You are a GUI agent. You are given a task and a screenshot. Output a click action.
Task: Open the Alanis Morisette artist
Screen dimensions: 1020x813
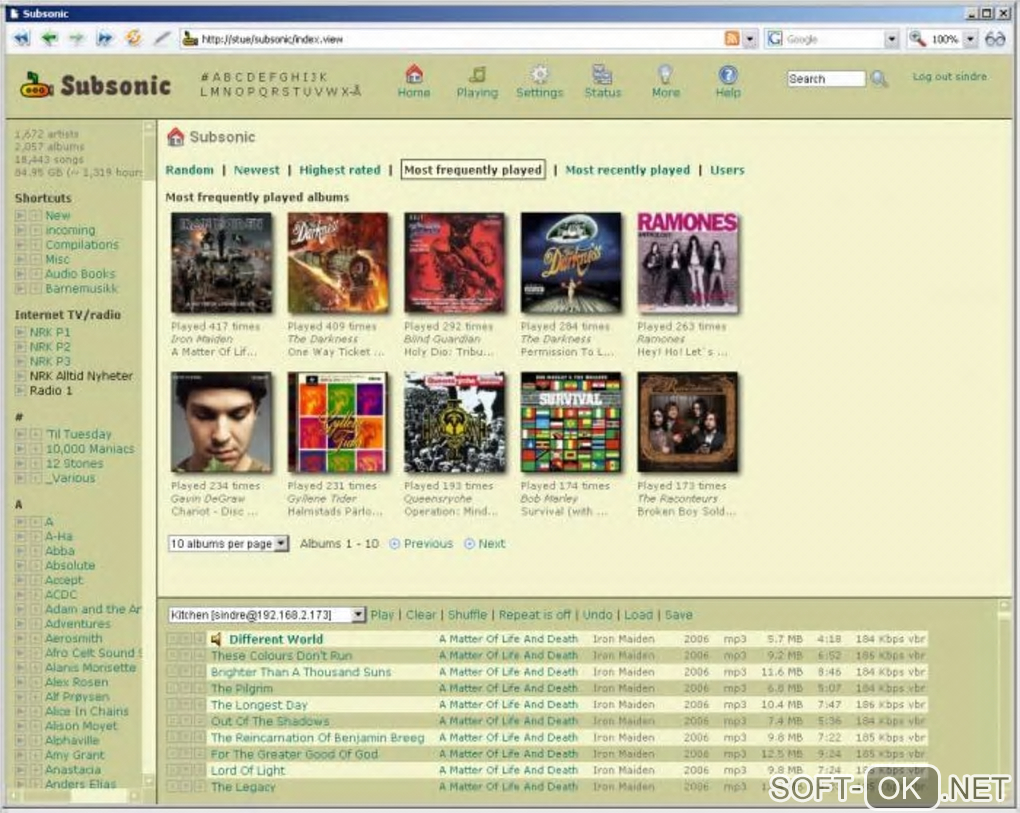[x=90, y=667]
